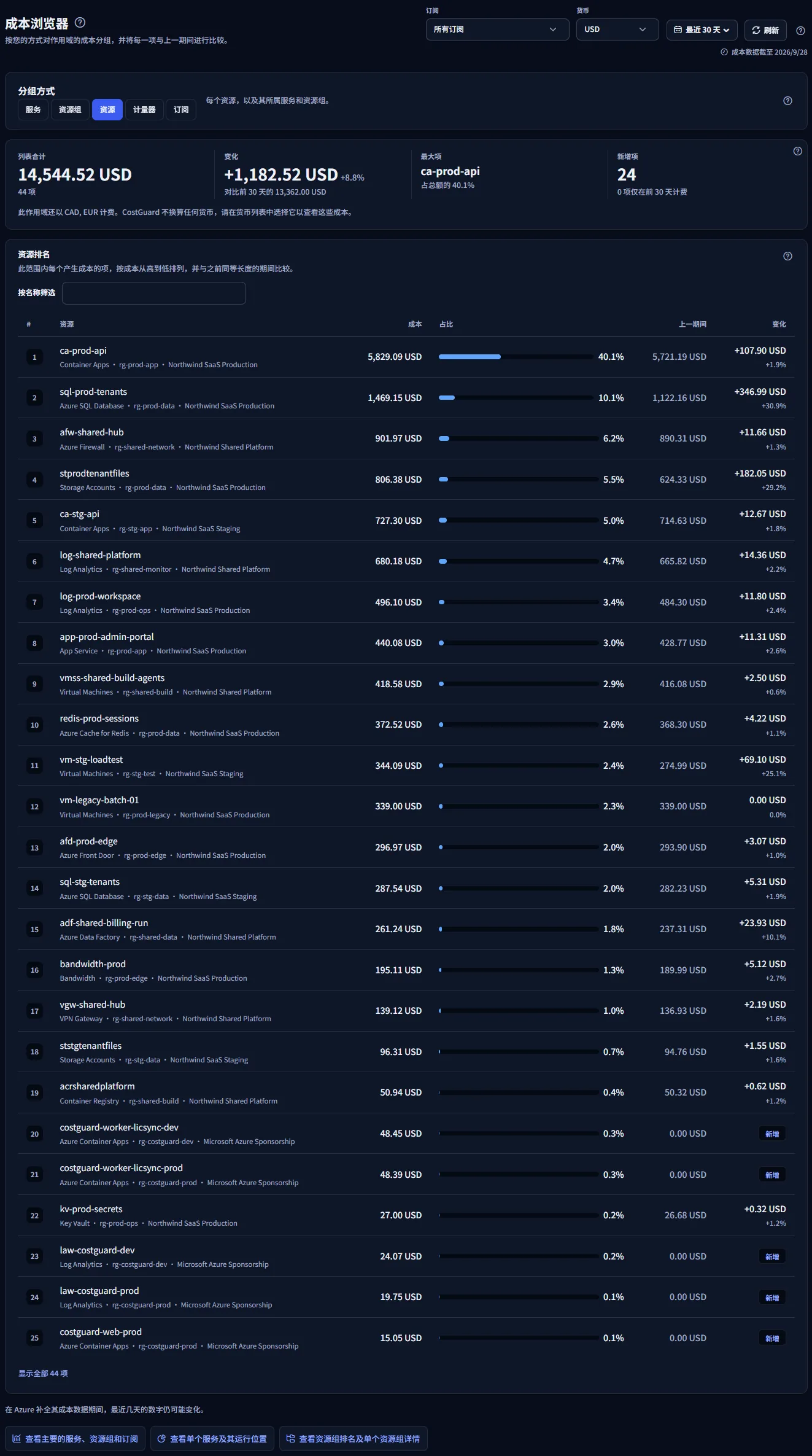
Task: Open help icon in summary totals card
Action: [x=797, y=151]
